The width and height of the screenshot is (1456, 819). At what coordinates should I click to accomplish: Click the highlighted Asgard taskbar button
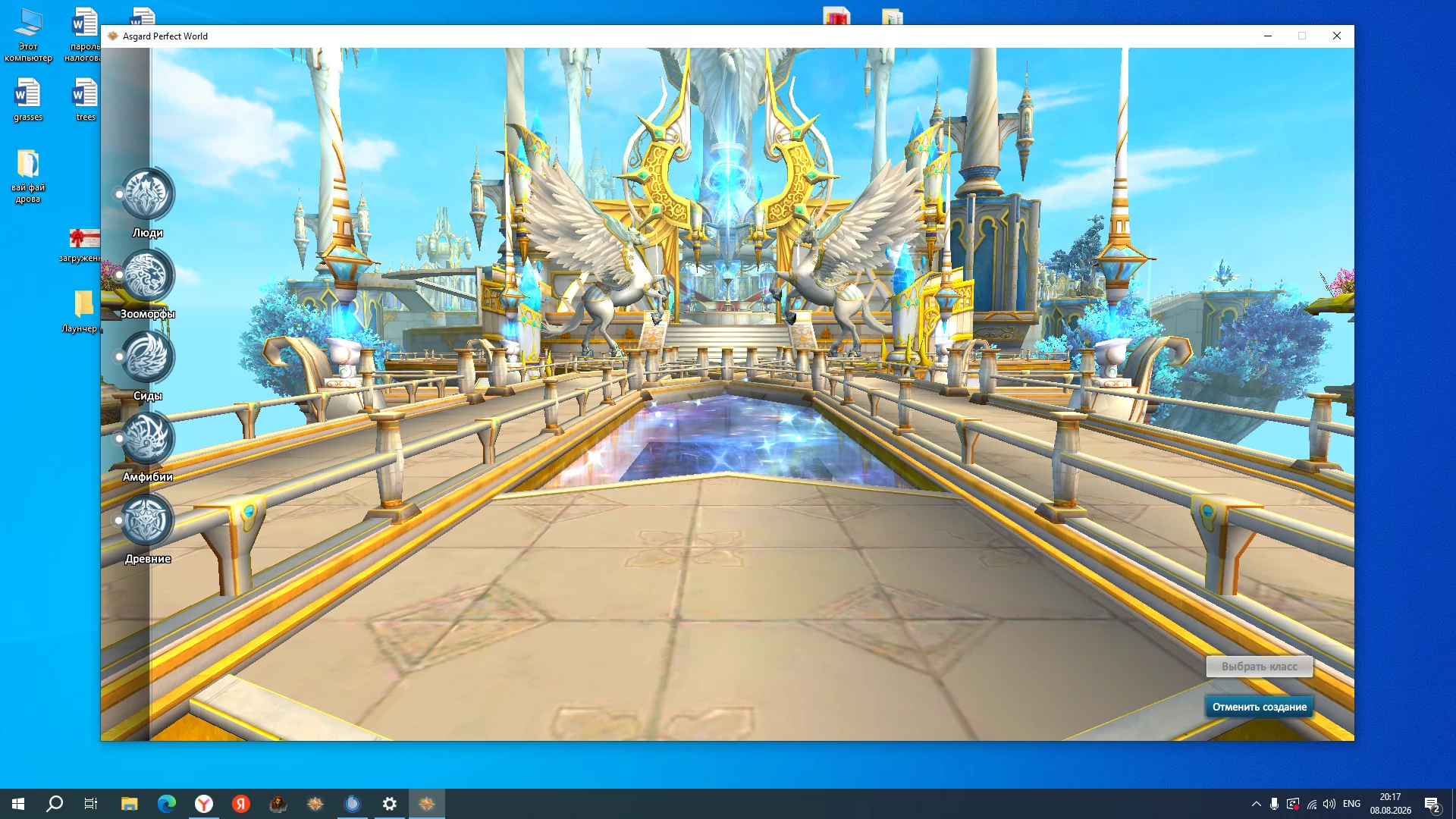point(427,804)
